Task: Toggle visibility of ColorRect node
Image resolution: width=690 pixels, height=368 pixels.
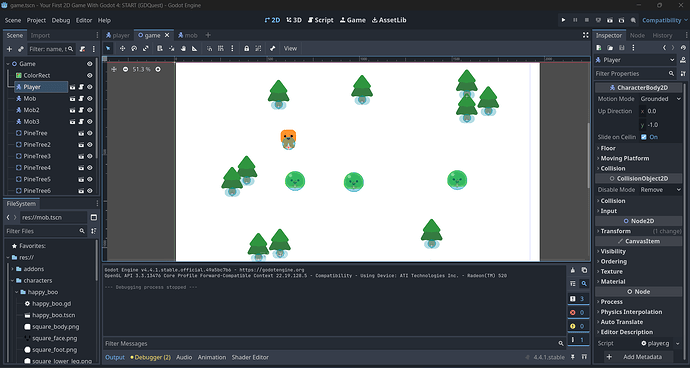Action: pos(90,75)
